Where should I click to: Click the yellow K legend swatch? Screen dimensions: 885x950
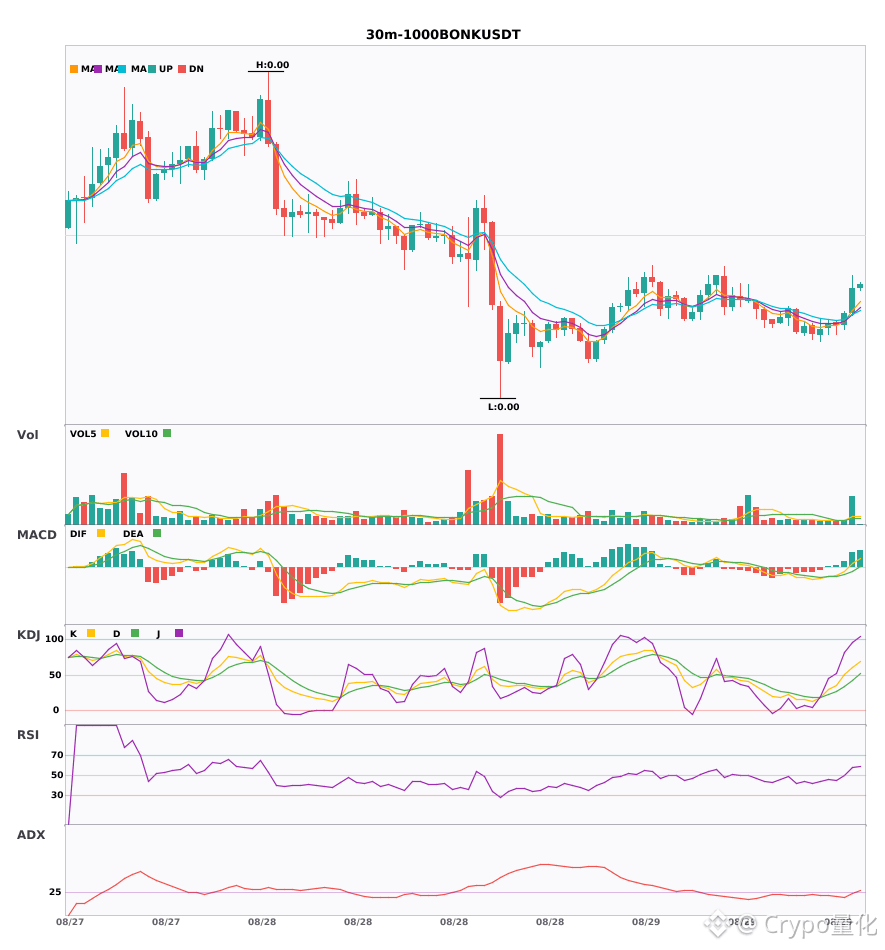pyautogui.click(x=91, y=633)
